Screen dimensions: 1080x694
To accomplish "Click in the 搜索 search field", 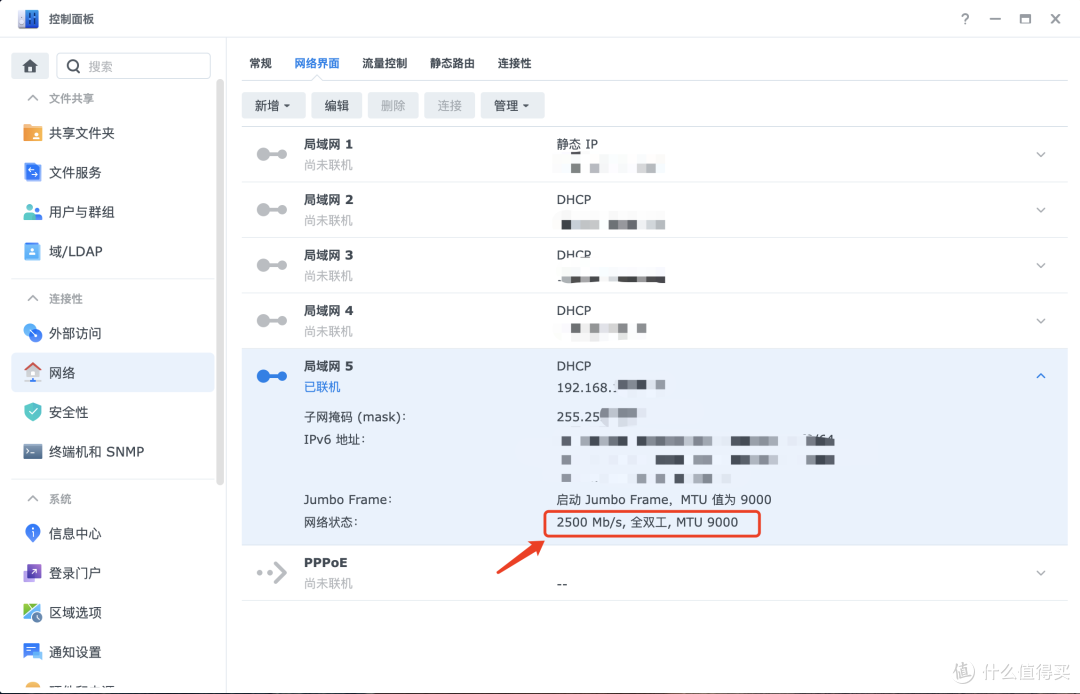I will (x=134, y=66).
